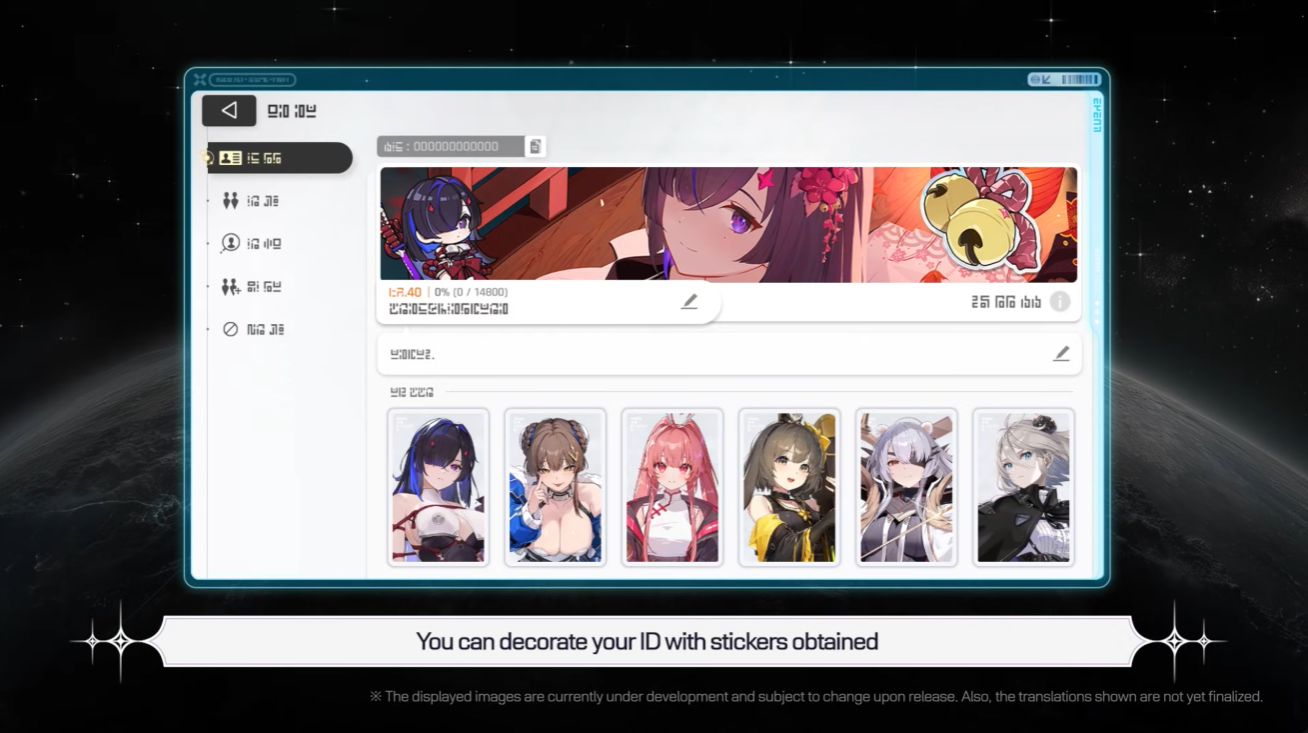Click the level 40 experience progress text
The image size is (1308, 733).
(448, 292)
